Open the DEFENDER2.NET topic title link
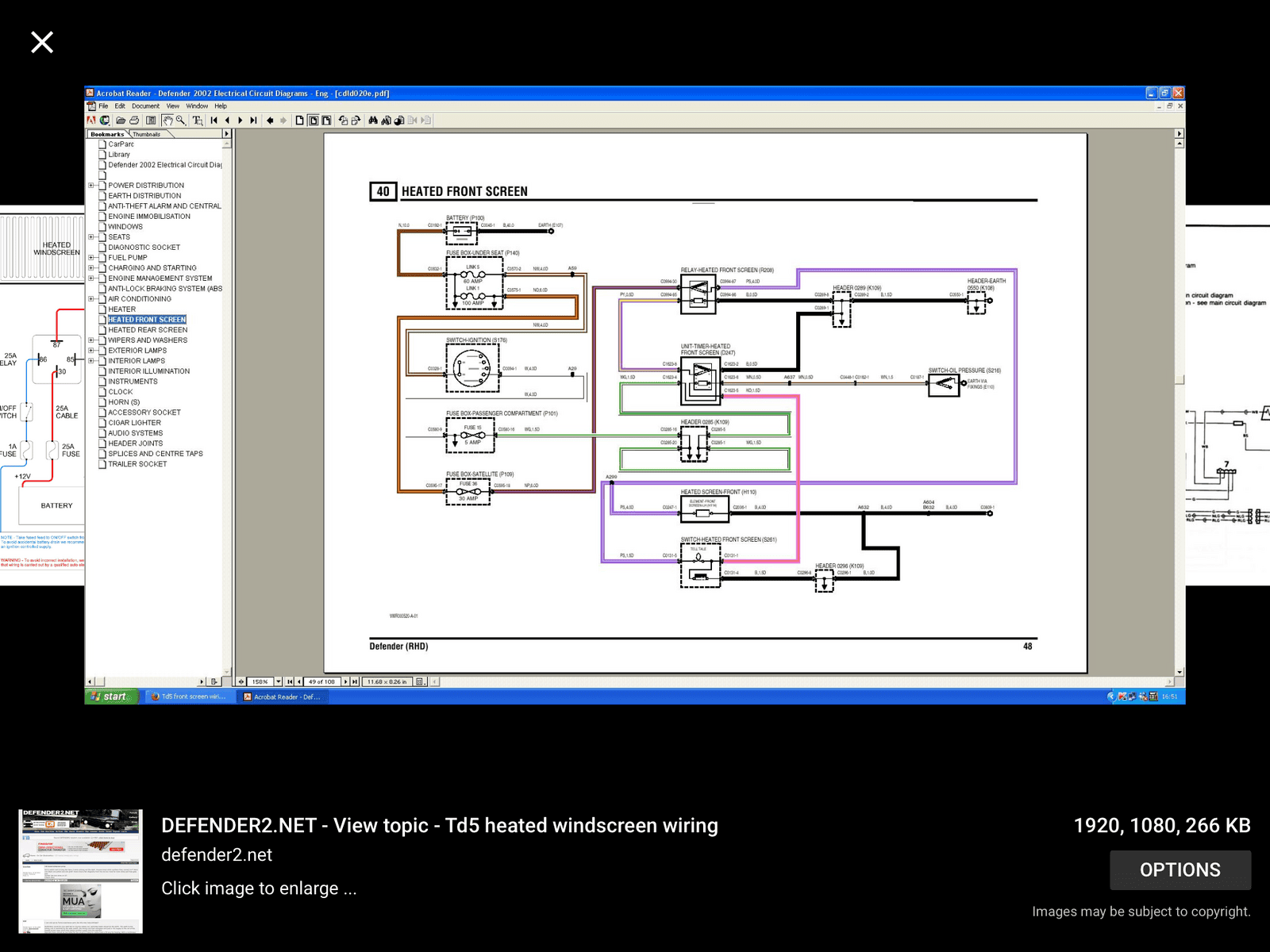 coord(440,826)
